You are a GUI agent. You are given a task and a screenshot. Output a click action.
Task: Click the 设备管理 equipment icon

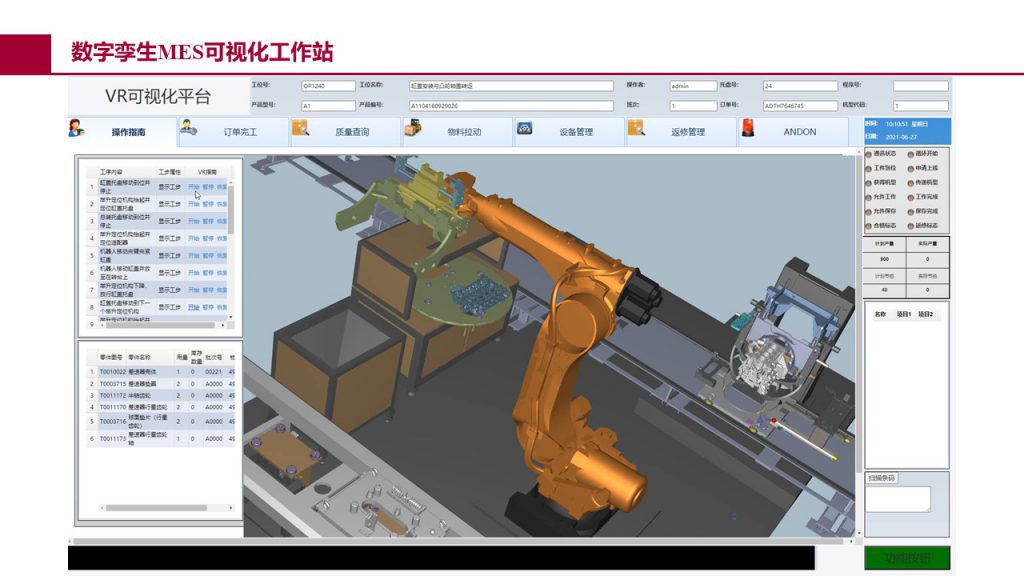[524, 128]
